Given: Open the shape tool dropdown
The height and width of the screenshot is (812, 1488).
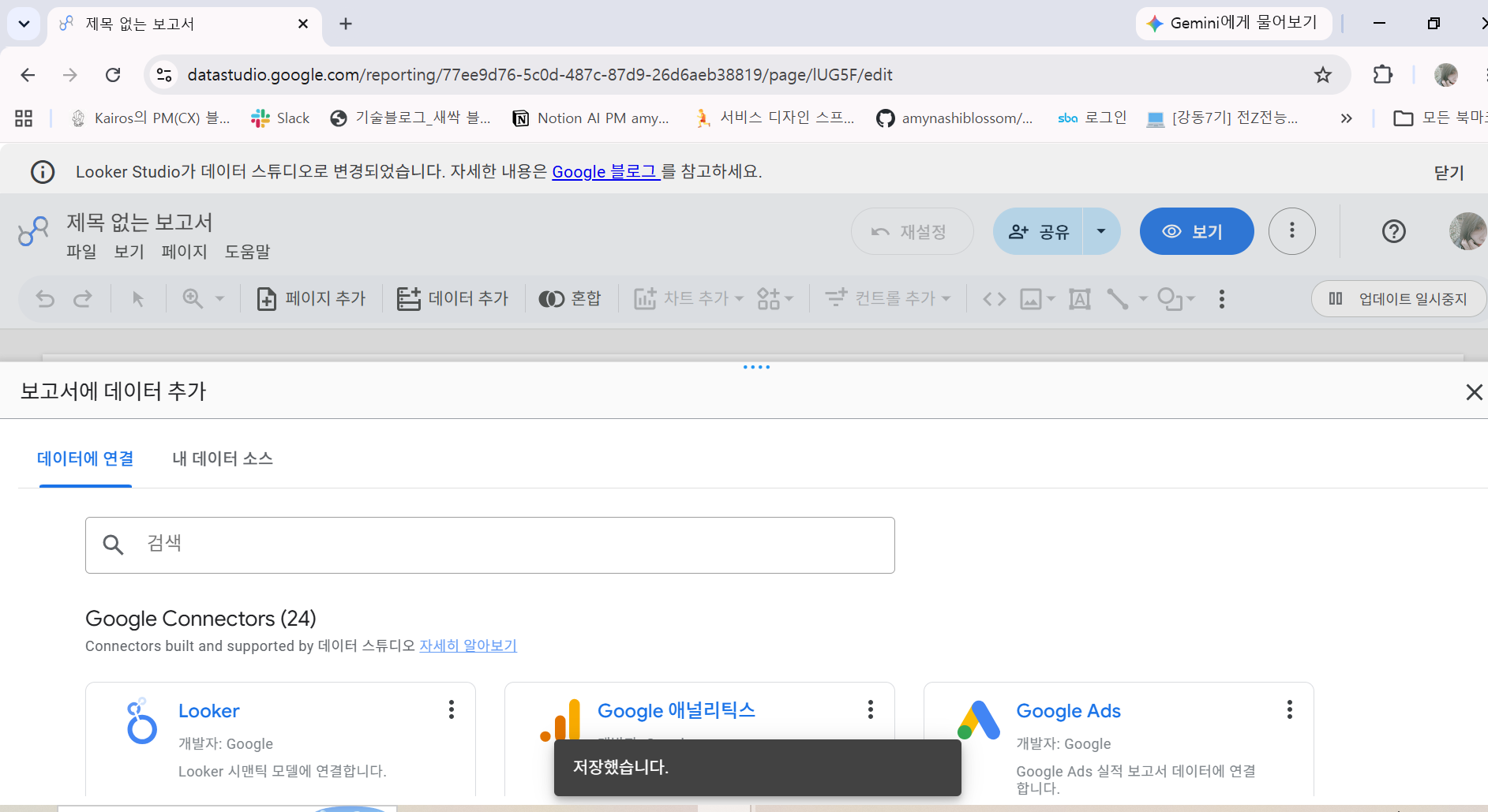Looking at the screenshot, I should (1176, 298).
